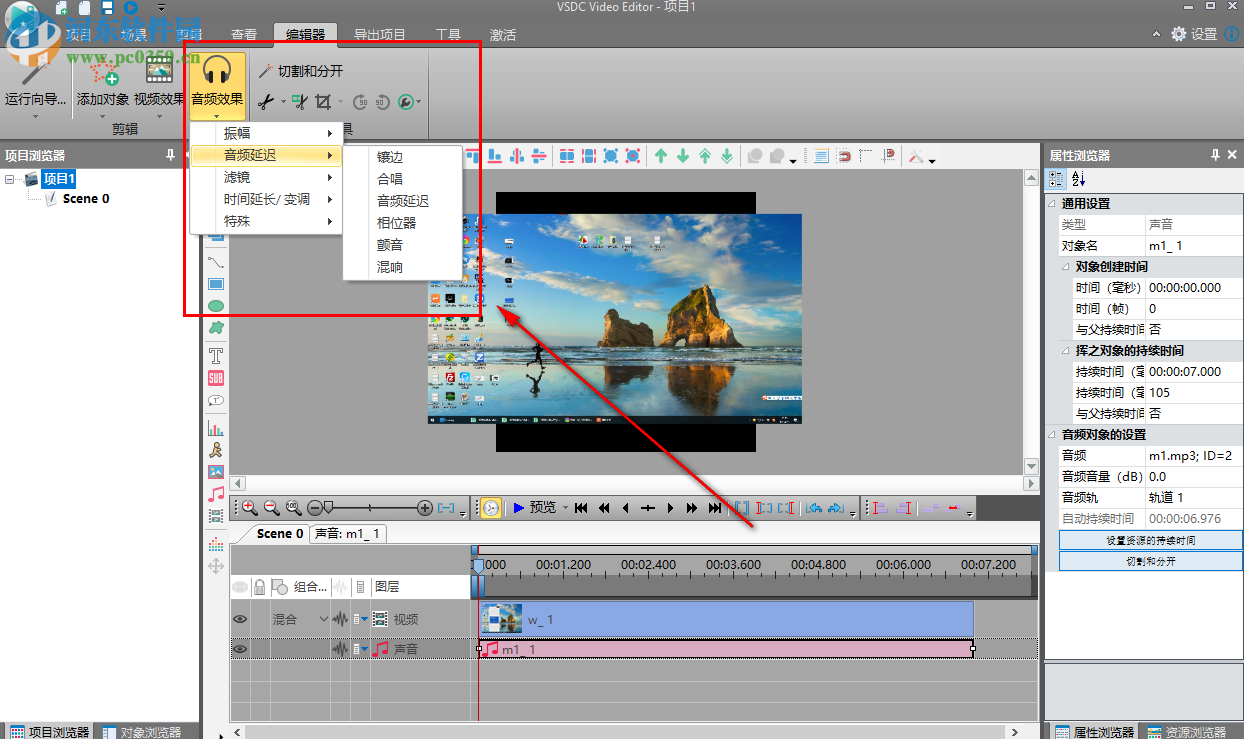The height and width of the screenshot is (739, 1244).
Task: Select the Text tool in left toolbar
Action: tap(215, 355)
